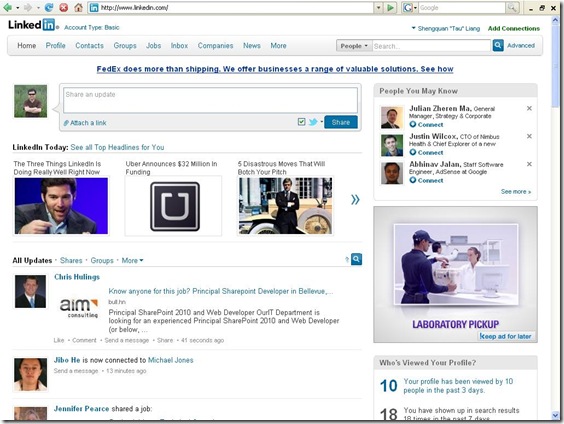Expand the More updates filter dropdown

click(x=132, y=260)
